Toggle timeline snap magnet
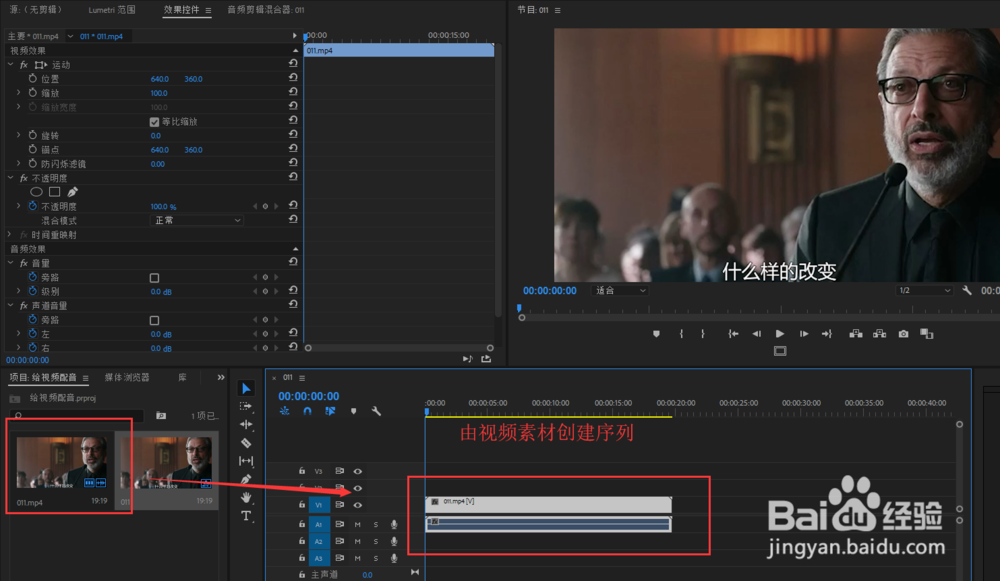Screen dimensions: 1000x581 [x=307, y=411]
